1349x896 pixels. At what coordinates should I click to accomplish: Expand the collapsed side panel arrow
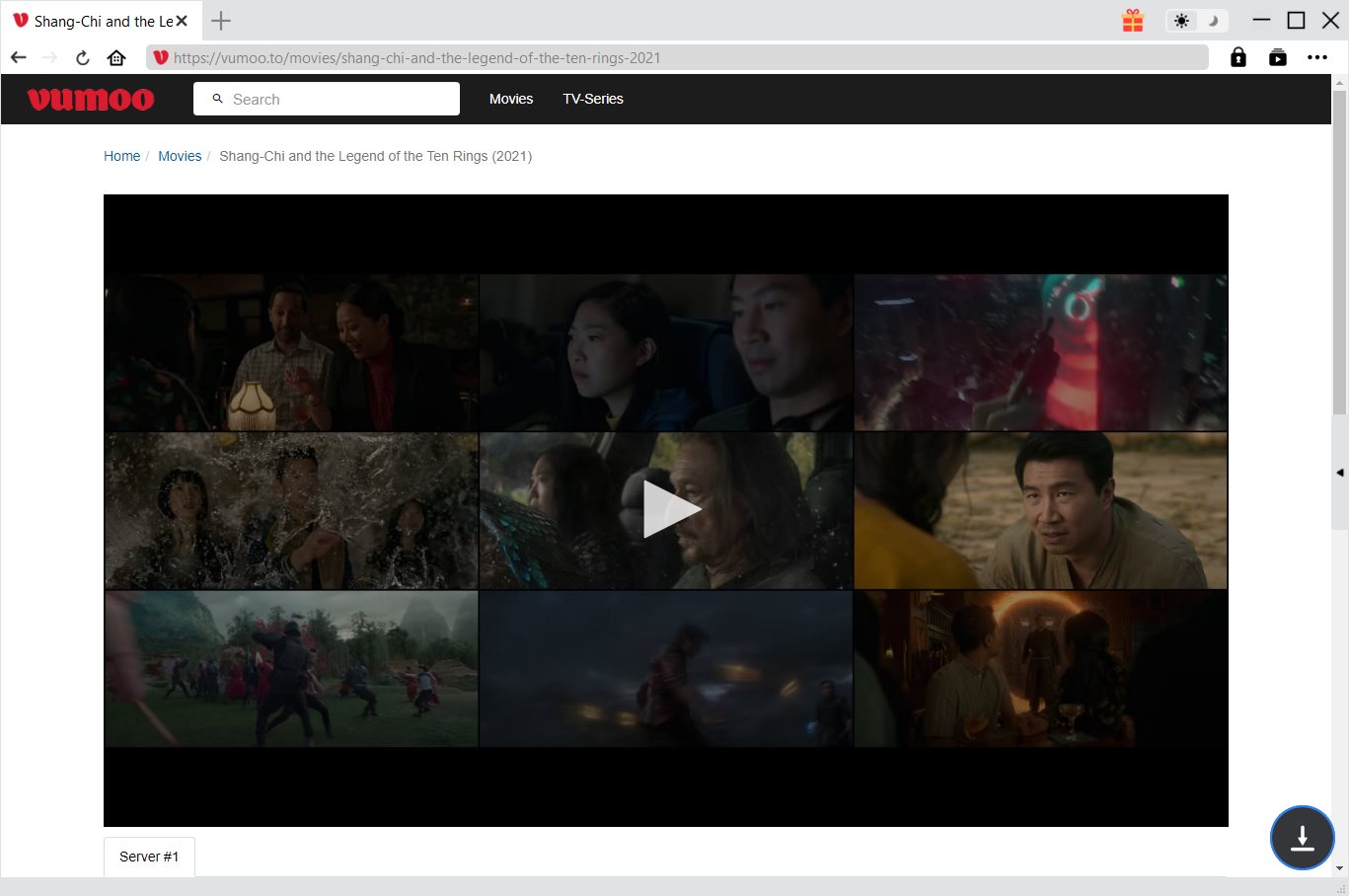(x=1339, y=473)
